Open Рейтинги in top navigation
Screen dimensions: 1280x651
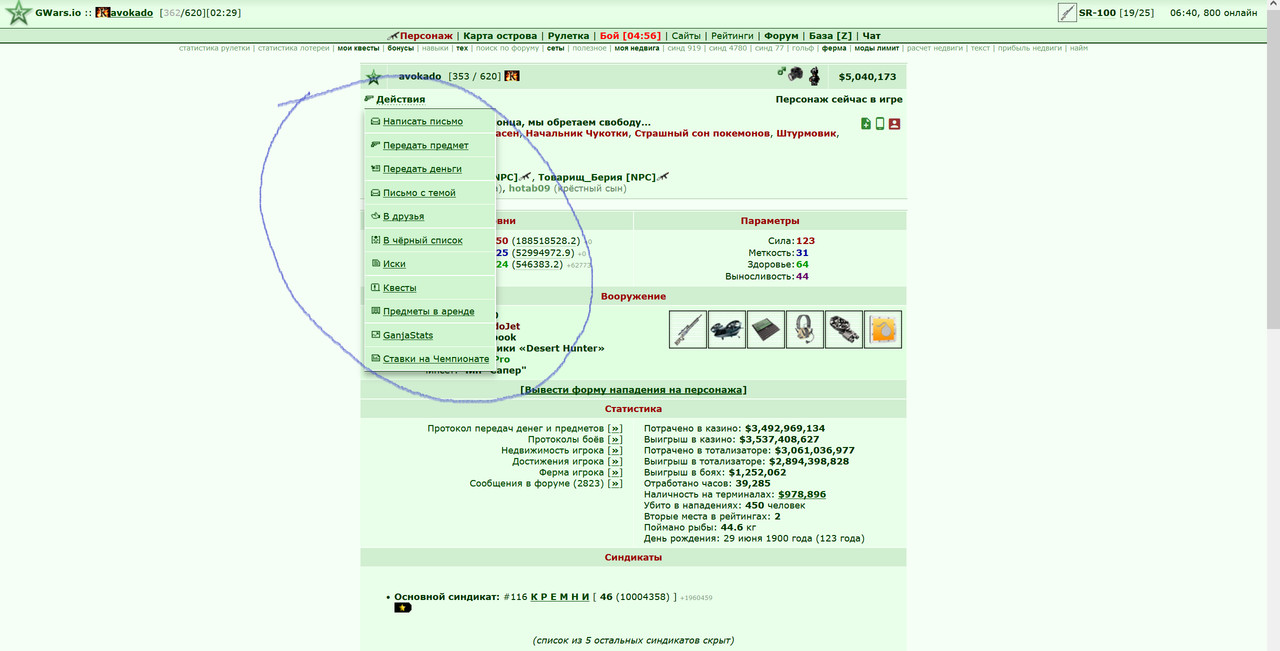tap(733, 36)
